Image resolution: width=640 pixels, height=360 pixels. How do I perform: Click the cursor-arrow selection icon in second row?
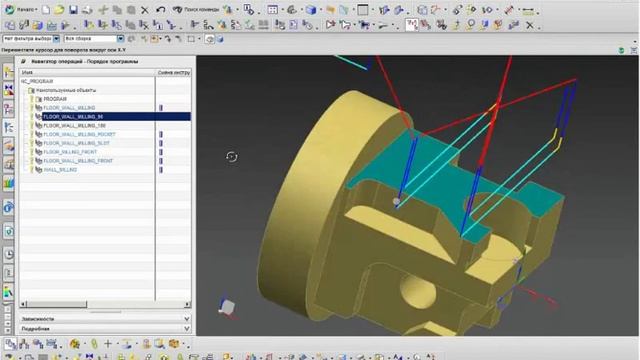345,25
